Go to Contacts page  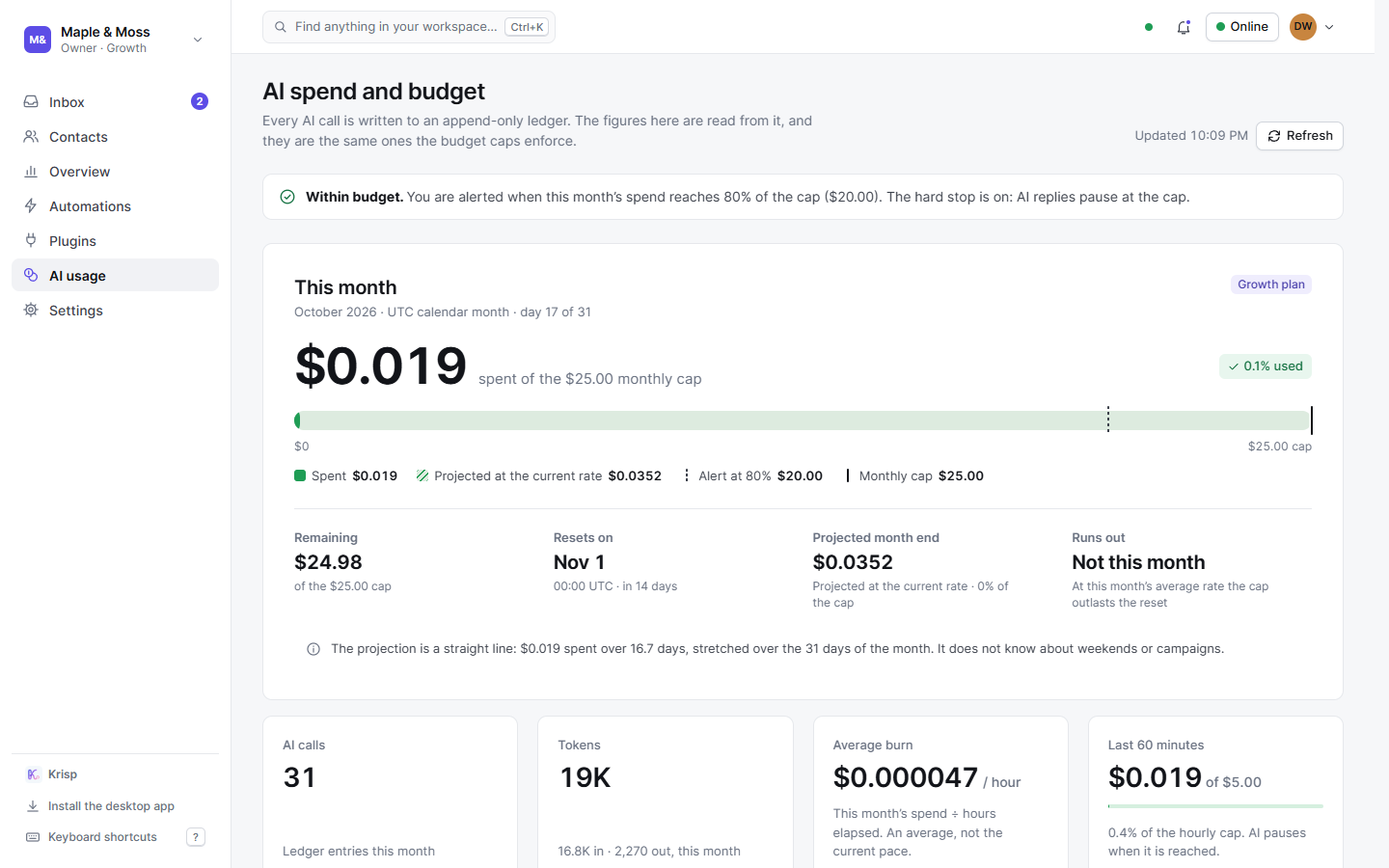click(x=115, y=136)
